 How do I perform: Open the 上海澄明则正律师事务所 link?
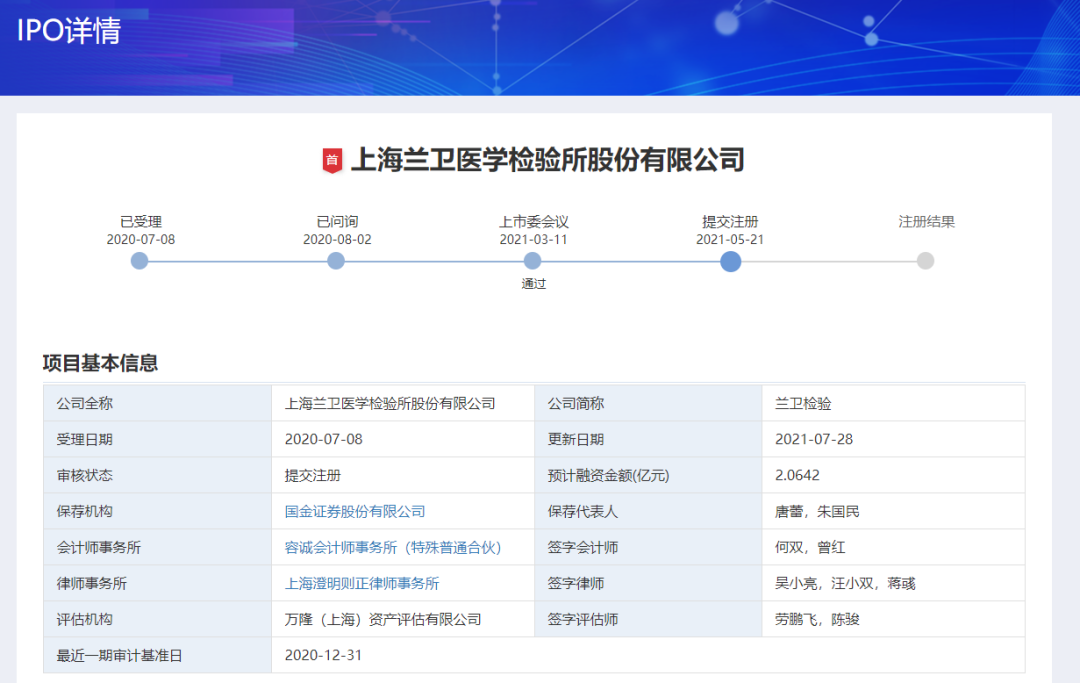[362, 583]
